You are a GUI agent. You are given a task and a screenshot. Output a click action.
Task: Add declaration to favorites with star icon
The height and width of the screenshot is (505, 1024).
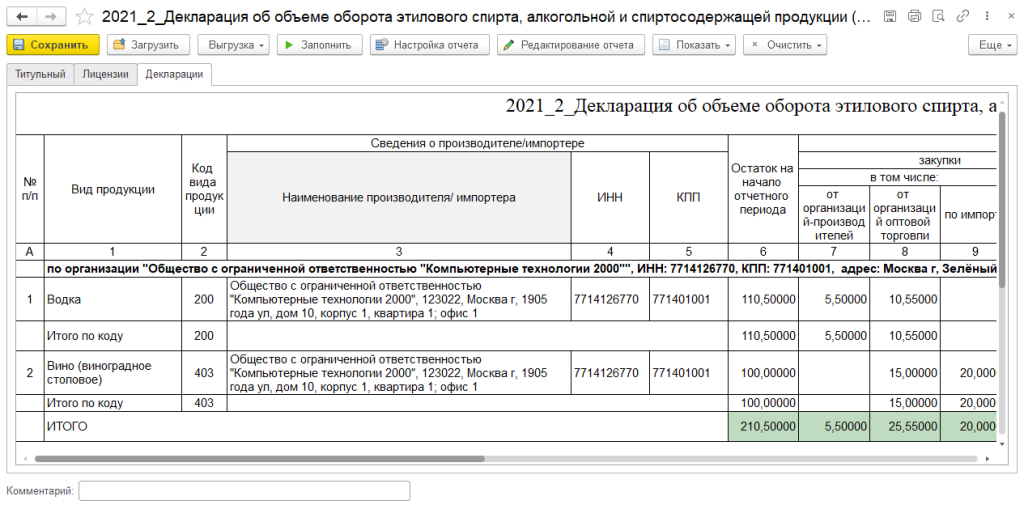point(85,17)
